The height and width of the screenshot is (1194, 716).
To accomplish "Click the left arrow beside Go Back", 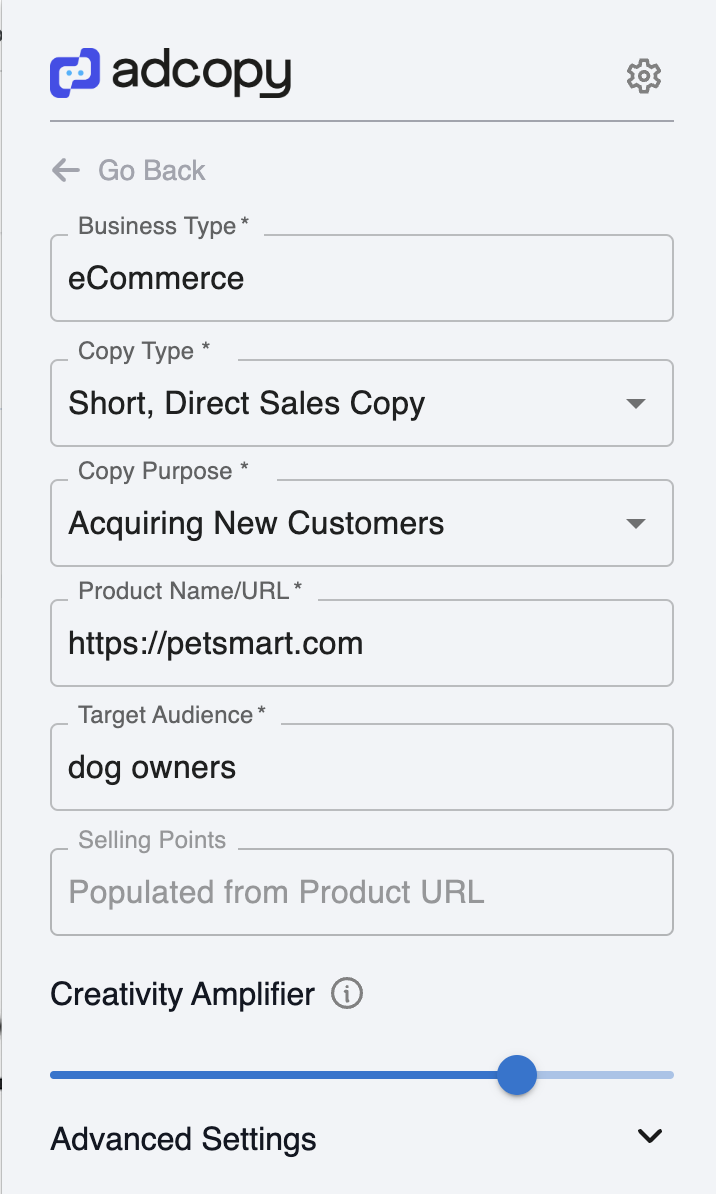I will click(66, 170).
